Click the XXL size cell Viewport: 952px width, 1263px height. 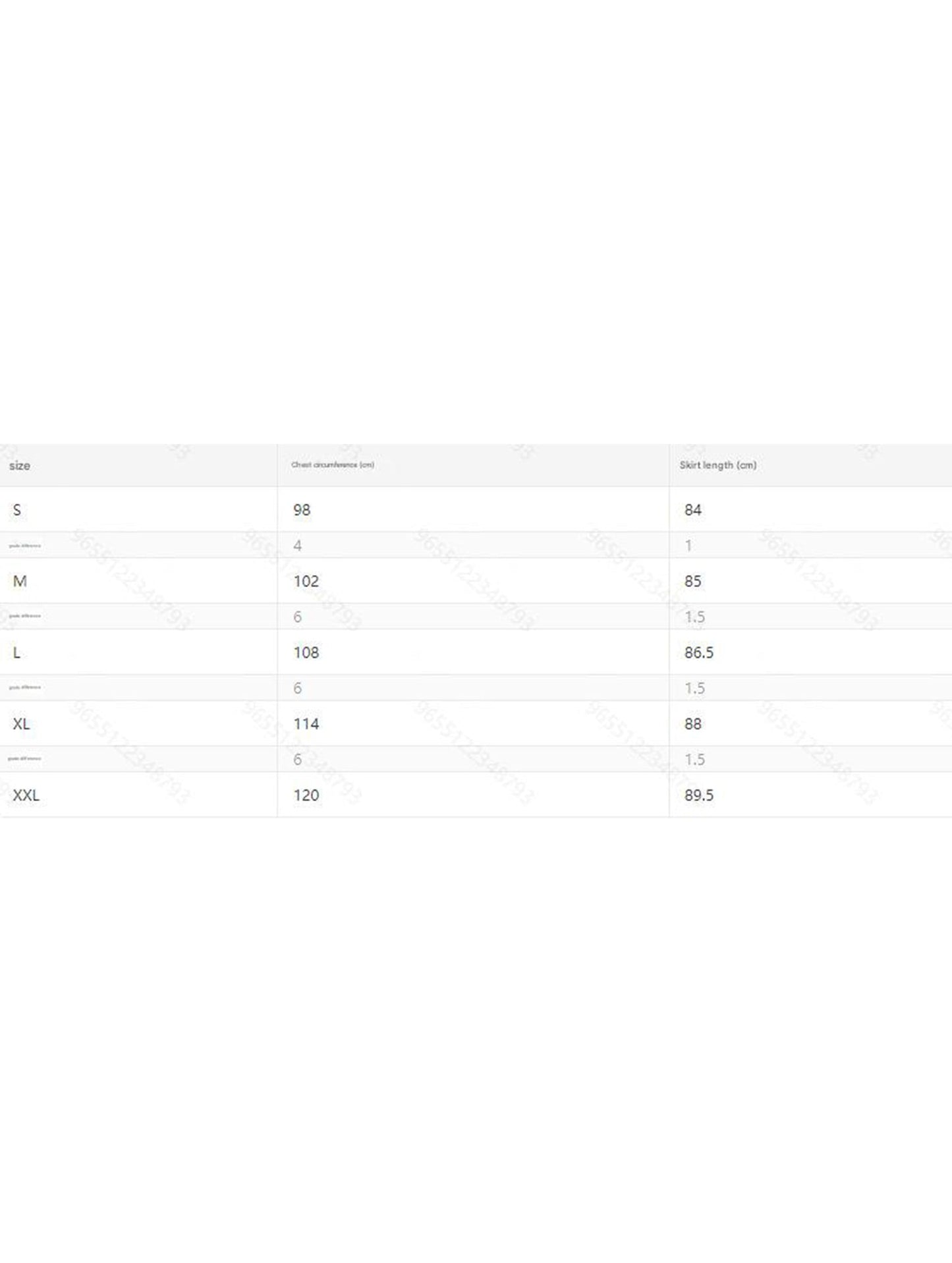[x=26, y=795]
